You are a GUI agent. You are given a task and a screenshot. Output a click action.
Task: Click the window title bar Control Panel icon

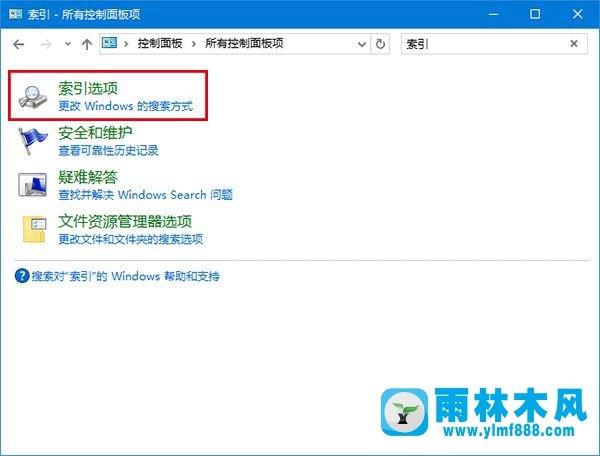pyautogui.click(x=16, y=14)
